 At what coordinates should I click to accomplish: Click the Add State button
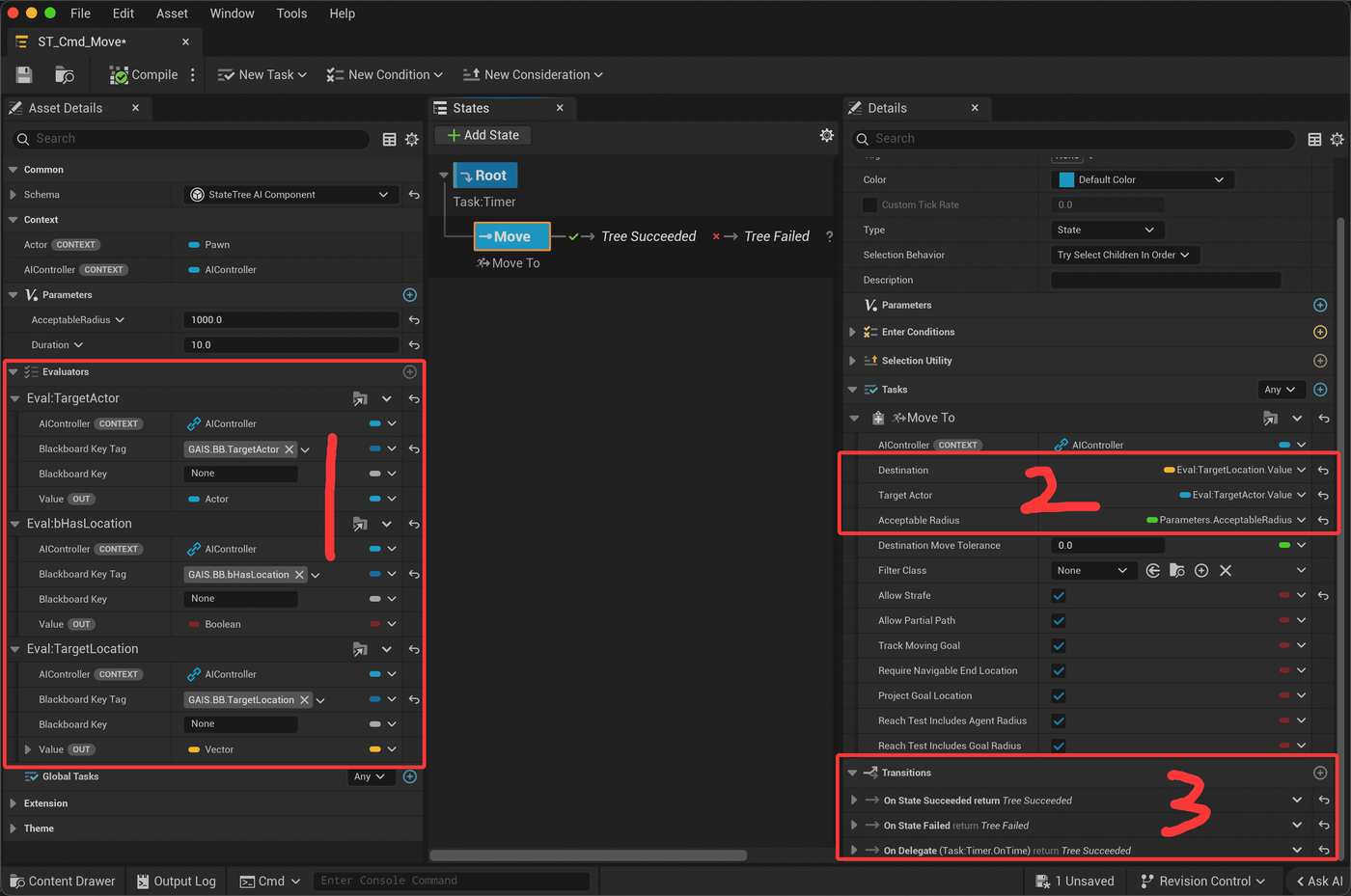(483, 135)
